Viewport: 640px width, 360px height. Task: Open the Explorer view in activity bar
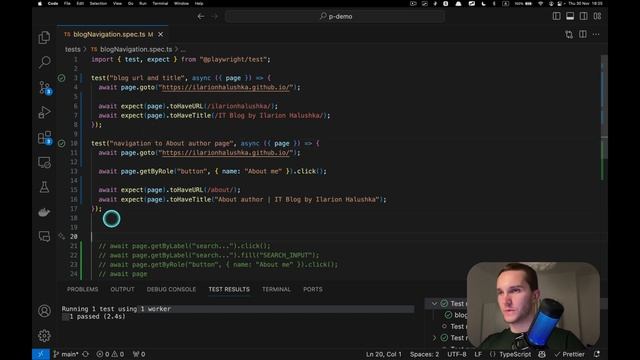tap(44, 38)
